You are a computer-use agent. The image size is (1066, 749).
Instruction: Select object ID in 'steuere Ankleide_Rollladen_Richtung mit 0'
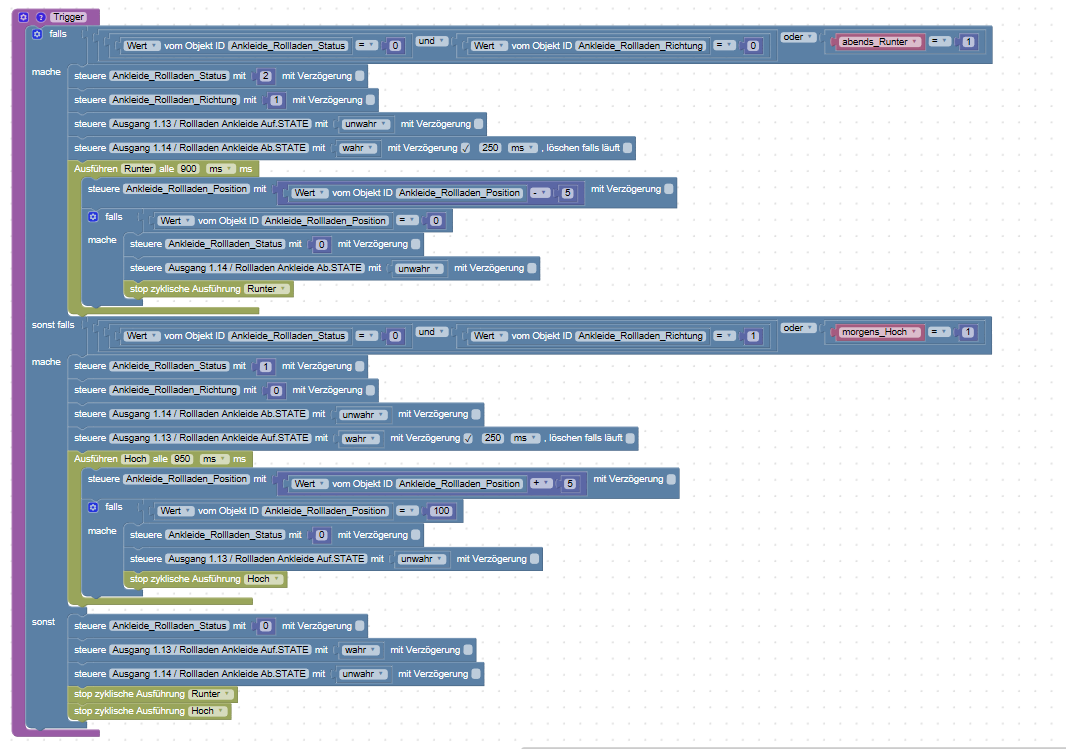[175, 390]
